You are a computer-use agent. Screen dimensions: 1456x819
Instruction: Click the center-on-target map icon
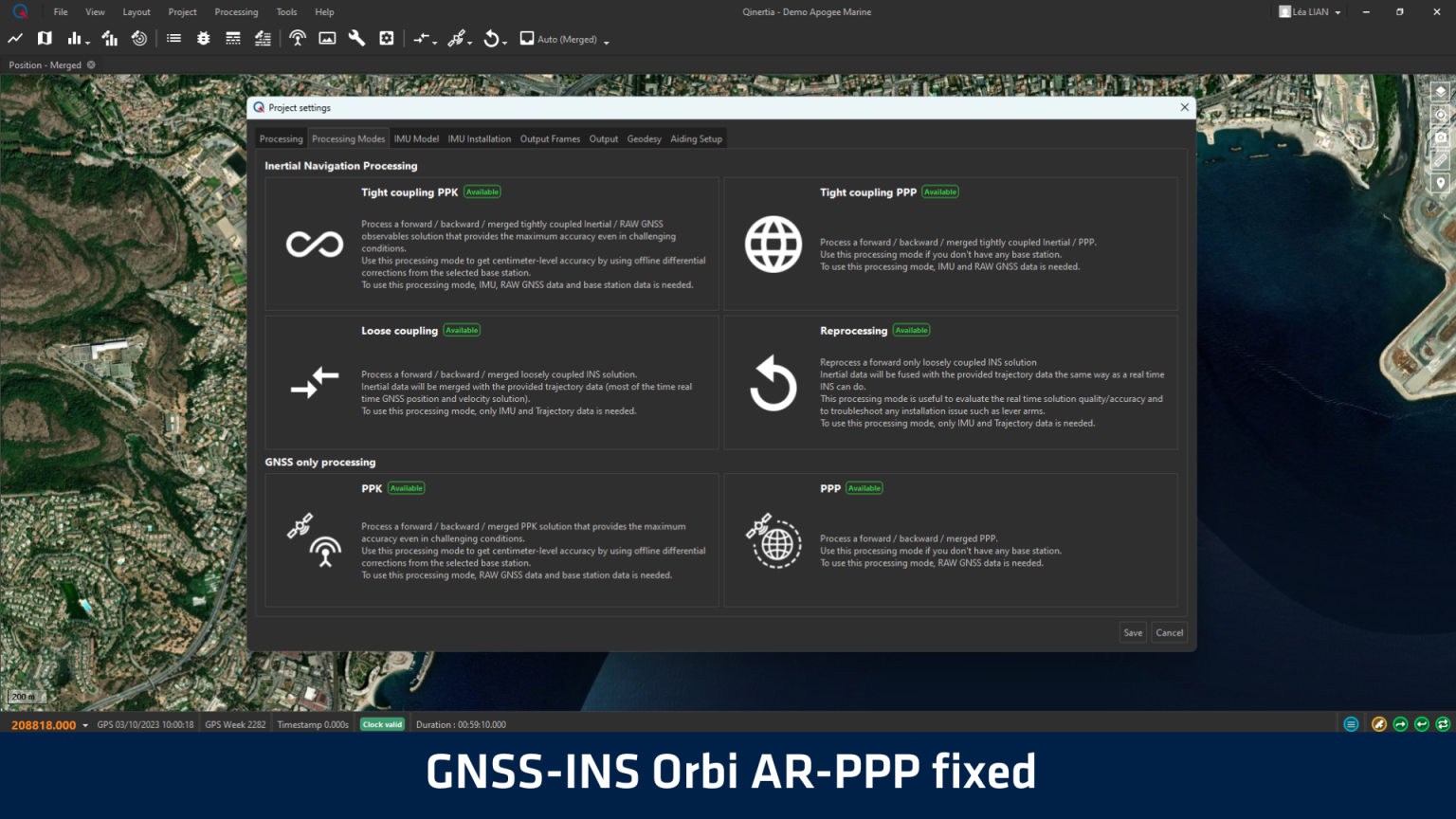[x=1440, y=115]
